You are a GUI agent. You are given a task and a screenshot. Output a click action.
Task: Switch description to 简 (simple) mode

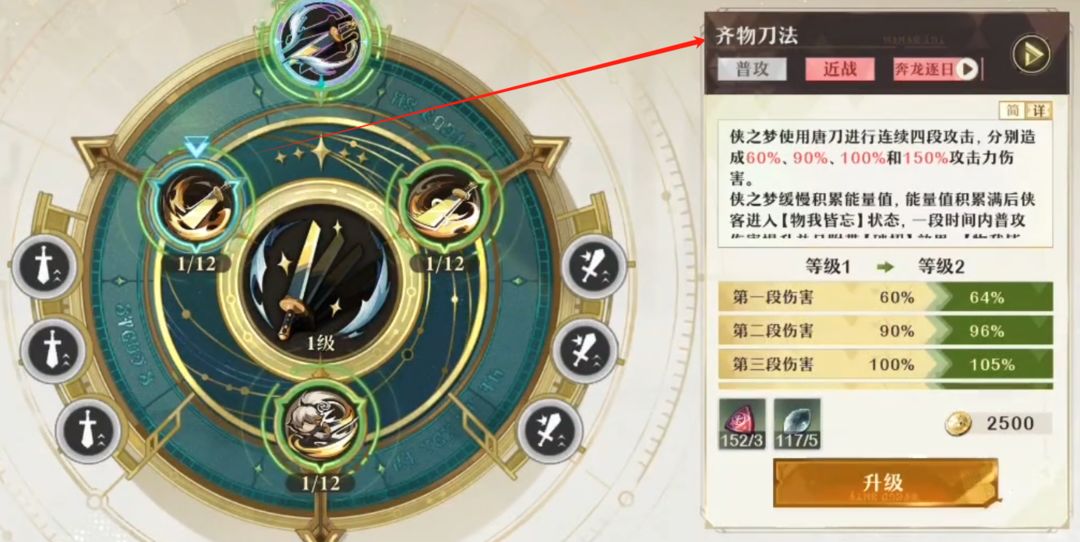1012,111
